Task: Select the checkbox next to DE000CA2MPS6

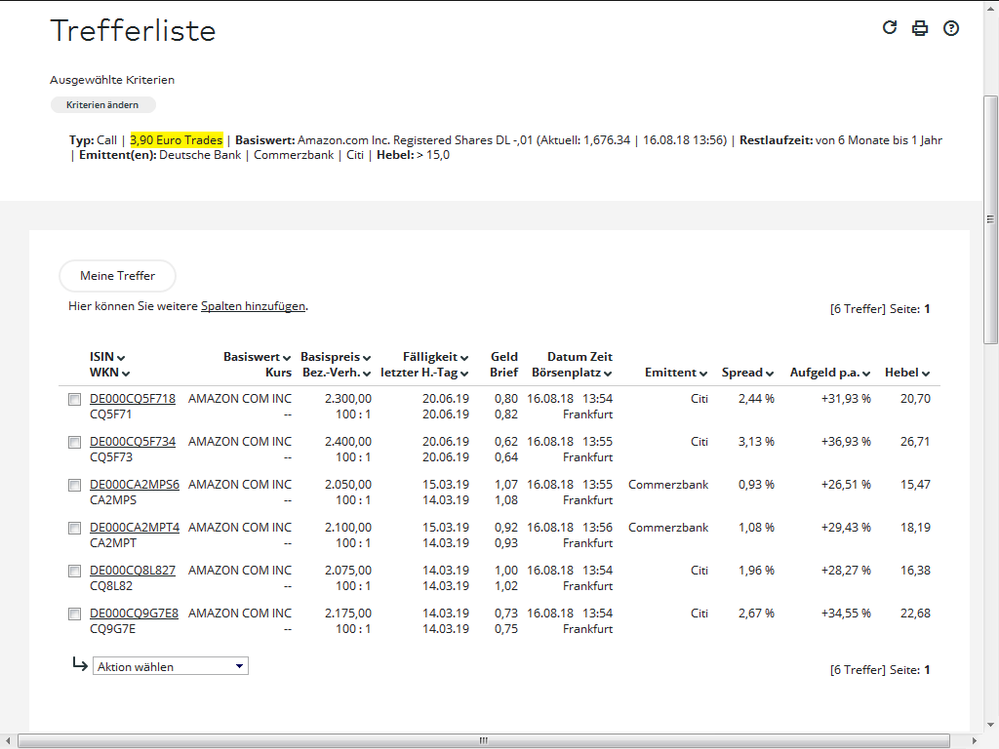Action: click(x=74, y=485)
